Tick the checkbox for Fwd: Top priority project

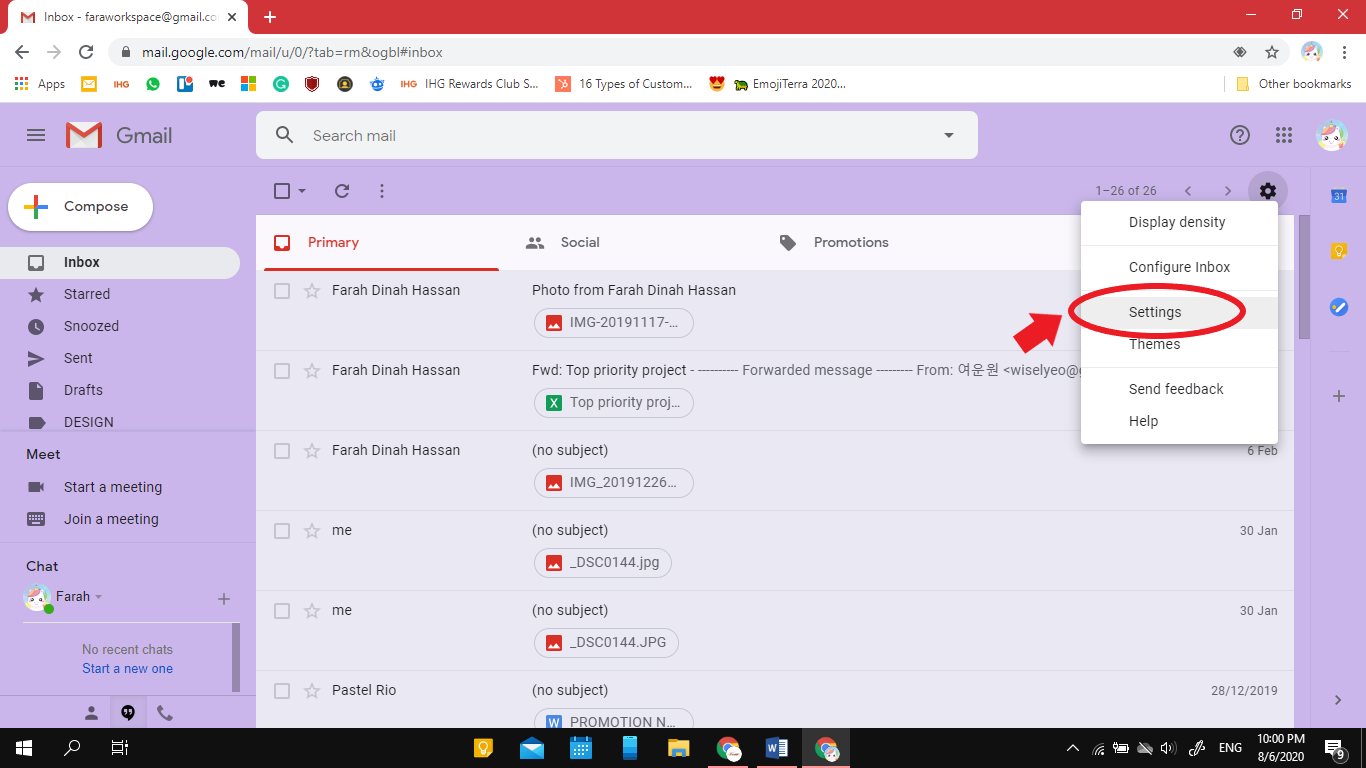click(x=282, y=371)
